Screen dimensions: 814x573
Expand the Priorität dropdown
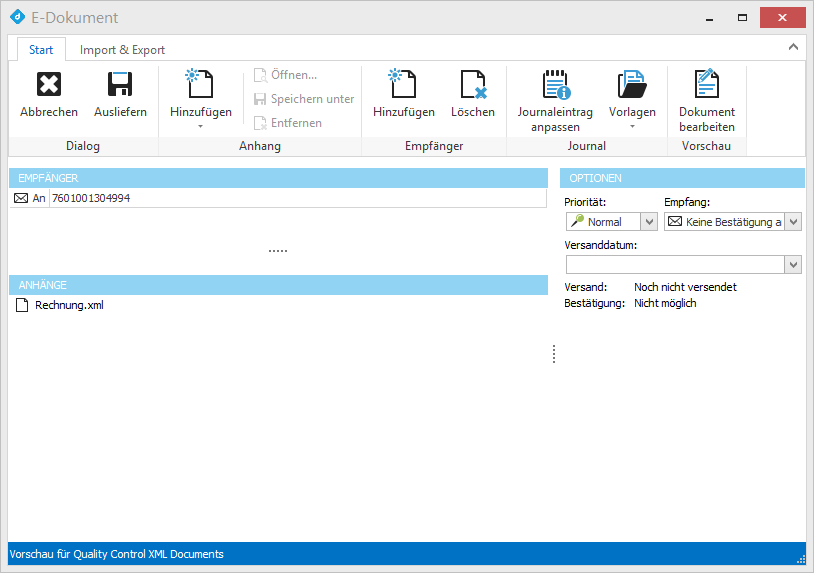[648, 222]
